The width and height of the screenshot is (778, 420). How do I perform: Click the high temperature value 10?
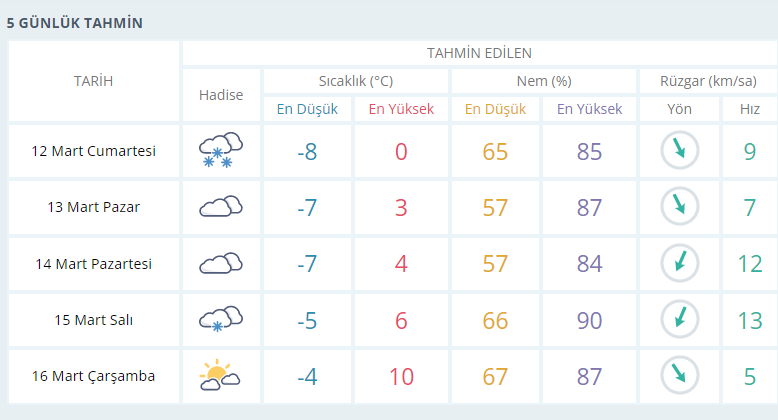(x=401, y=377)
